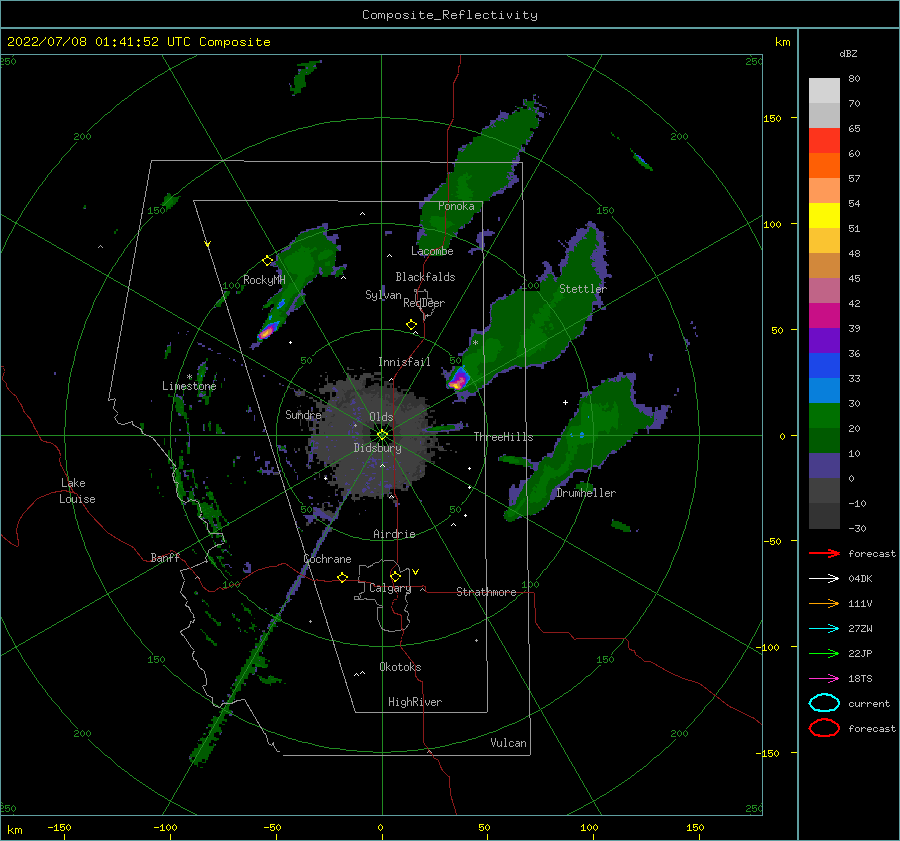
Task: Select the radar-site diamond between Olds and Didsbury
Action: tap(382, 435)
